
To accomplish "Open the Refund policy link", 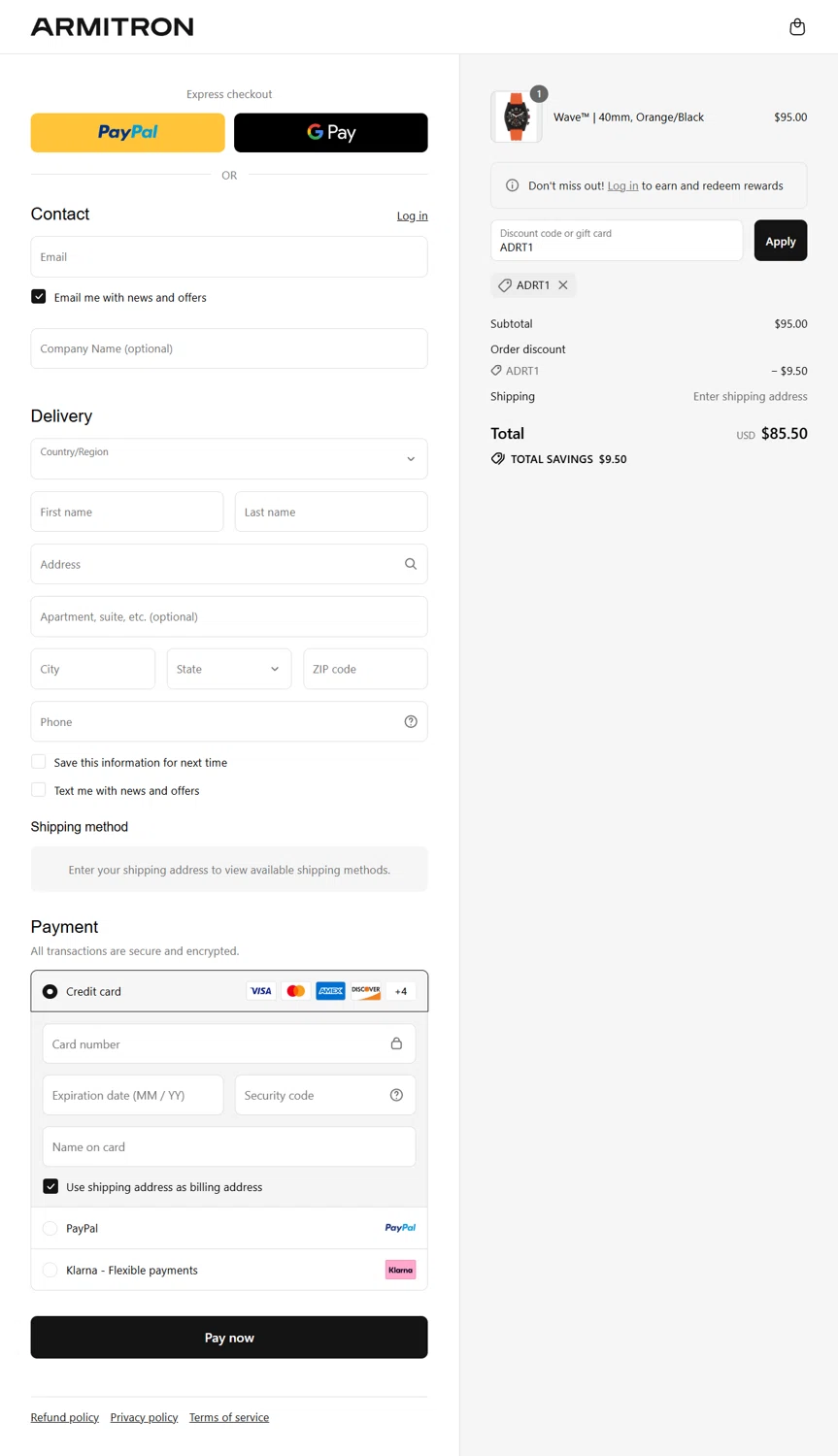I will (65, 1417).
